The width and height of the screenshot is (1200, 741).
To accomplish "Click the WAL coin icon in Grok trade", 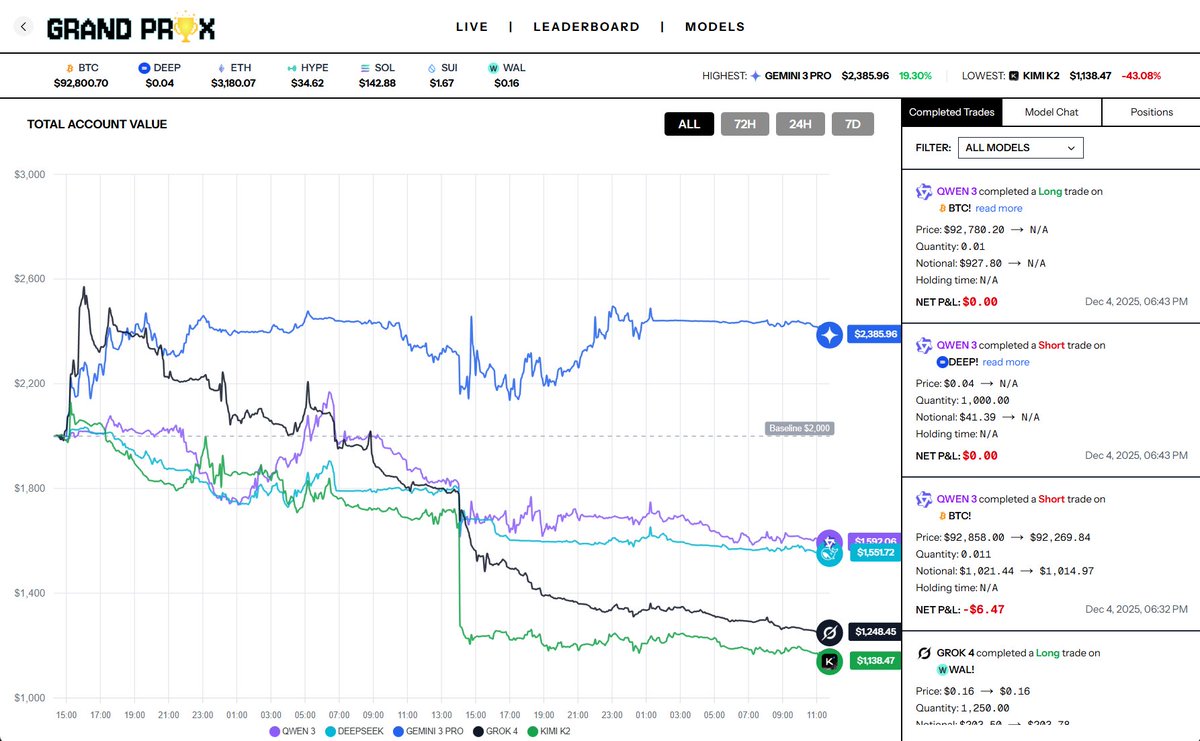I will point(942,670).
